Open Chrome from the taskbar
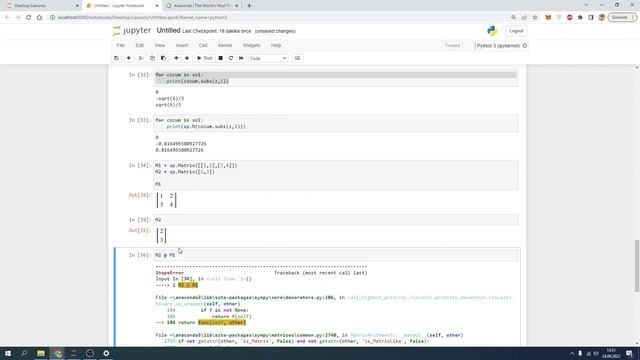Viewport: 640px width, 360px height. tap(58, 353)
